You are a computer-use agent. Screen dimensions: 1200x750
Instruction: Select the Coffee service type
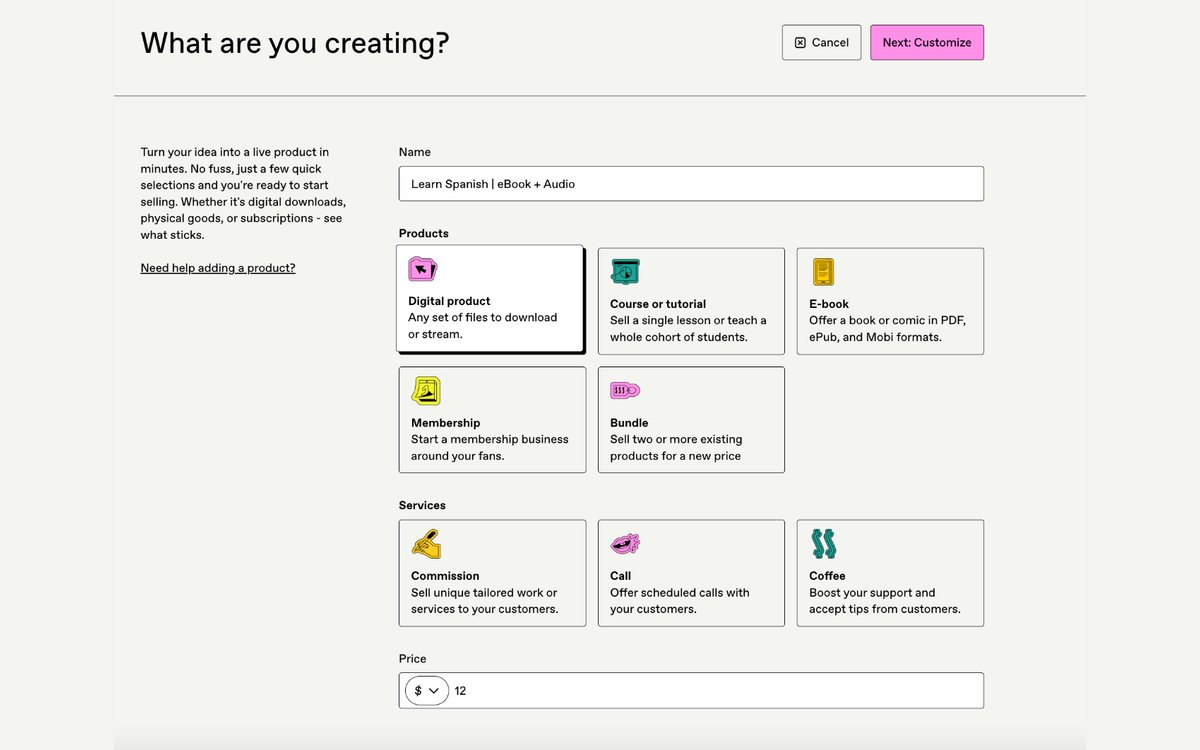point(890,573)
